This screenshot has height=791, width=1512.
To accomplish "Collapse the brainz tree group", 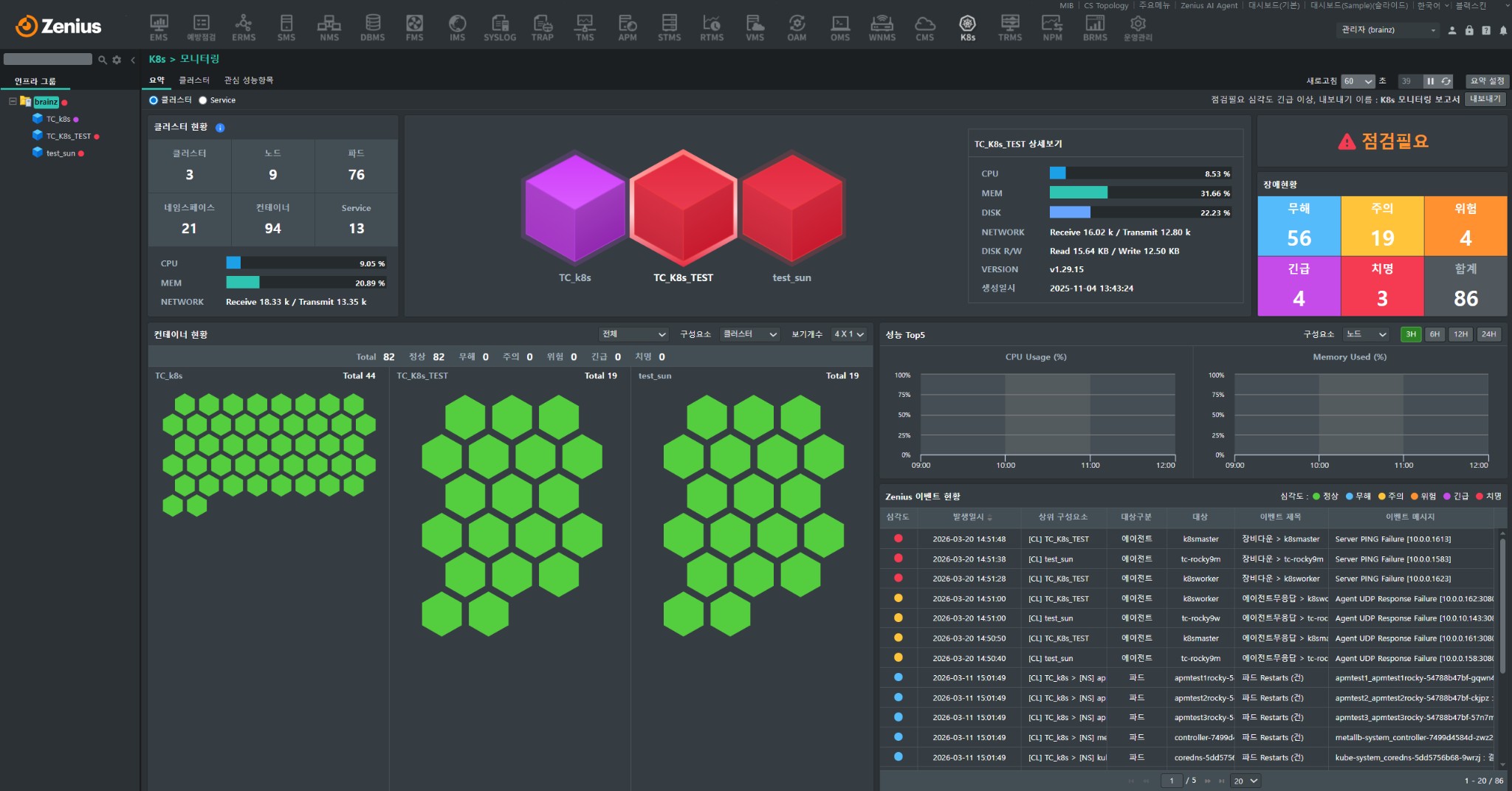I will point(13,101).
